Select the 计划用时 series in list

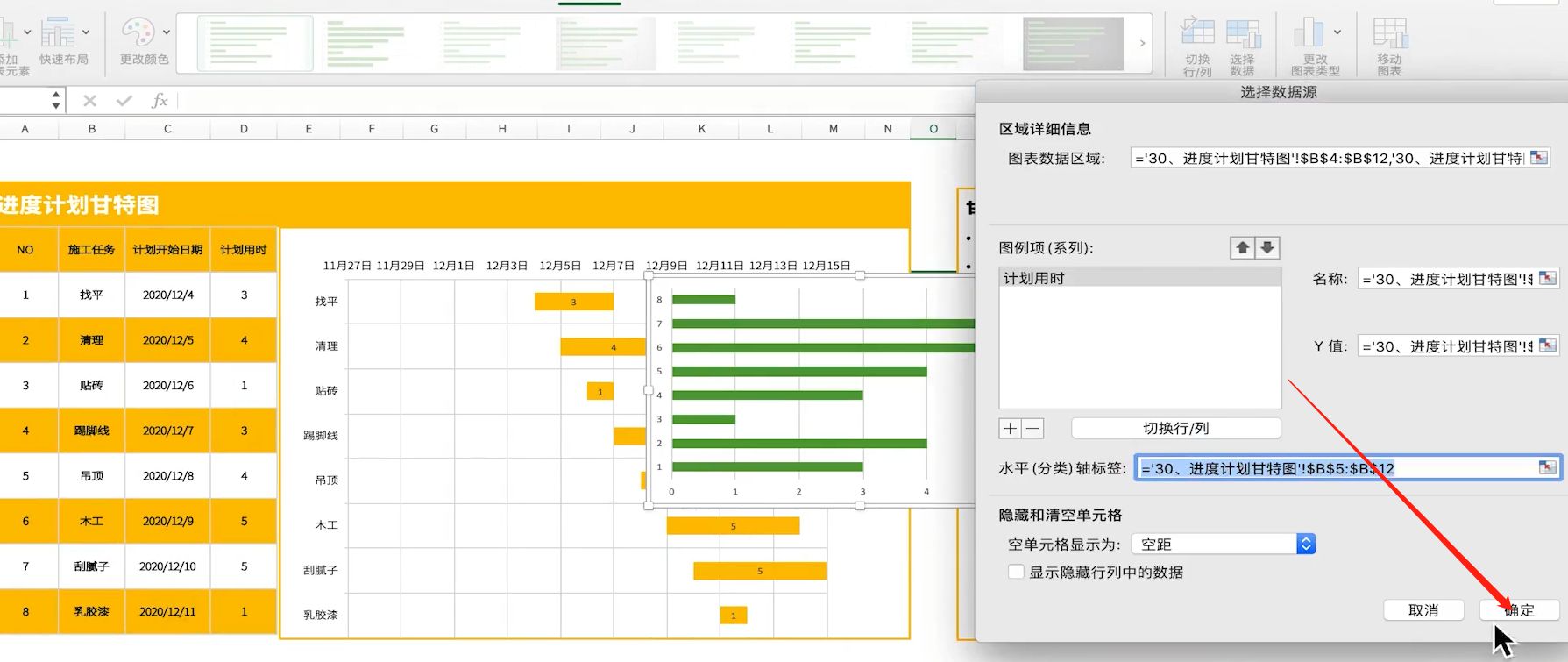[x=1139, y=278]
